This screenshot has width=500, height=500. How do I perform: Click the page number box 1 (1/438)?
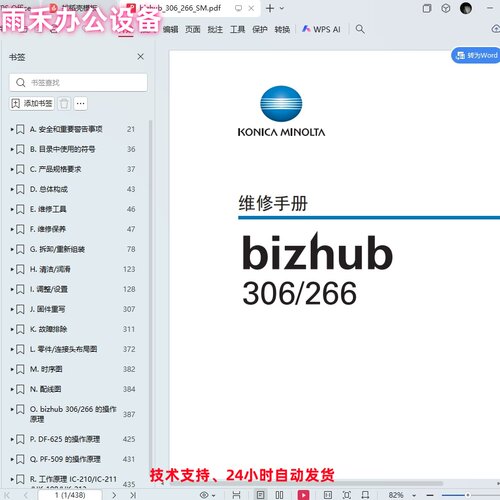70,495
